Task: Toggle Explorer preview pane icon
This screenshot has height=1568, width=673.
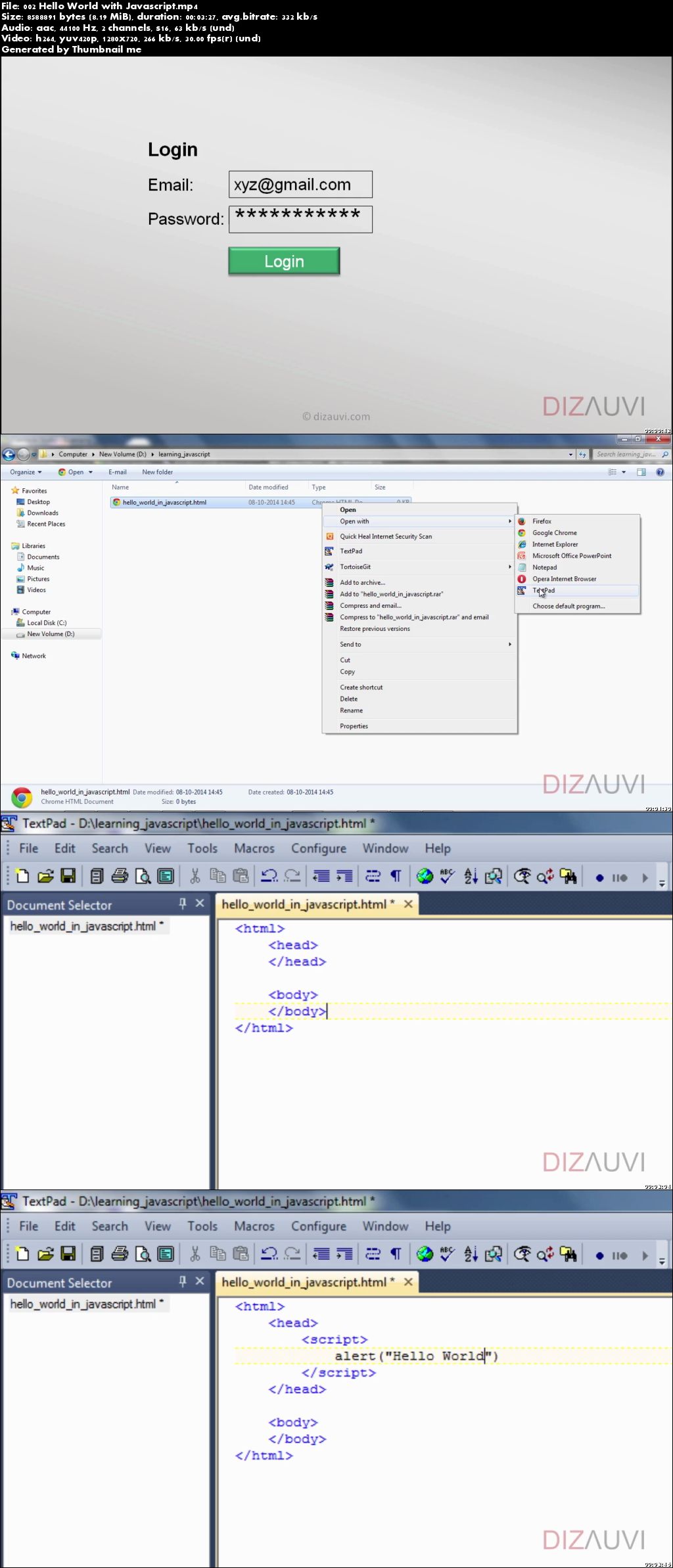Action: click(641, 472)
